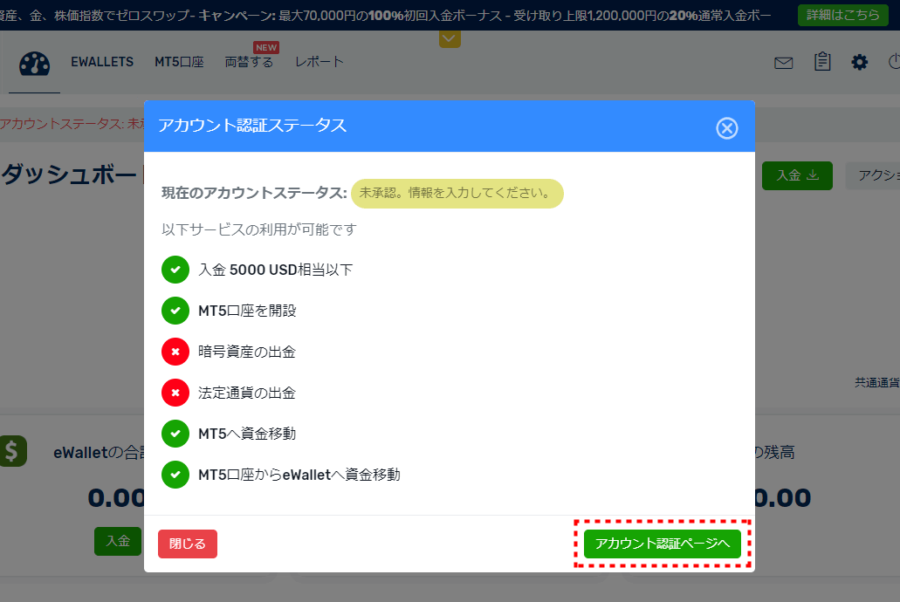Click the MT5口座からeWalletへ資金移動 text
The height and width of the screenshot is (602, 900).
pos(299,475)
